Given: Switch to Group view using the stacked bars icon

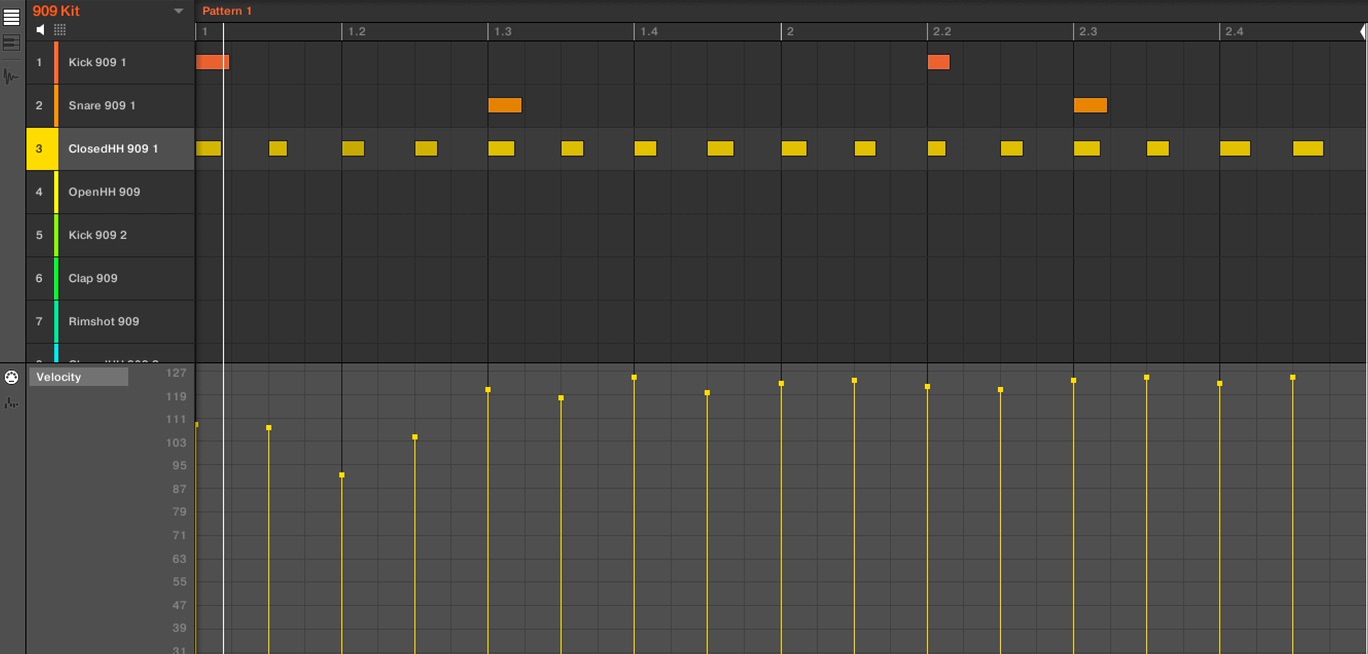Looking at the screenshot, I should (x=11, y=17).
